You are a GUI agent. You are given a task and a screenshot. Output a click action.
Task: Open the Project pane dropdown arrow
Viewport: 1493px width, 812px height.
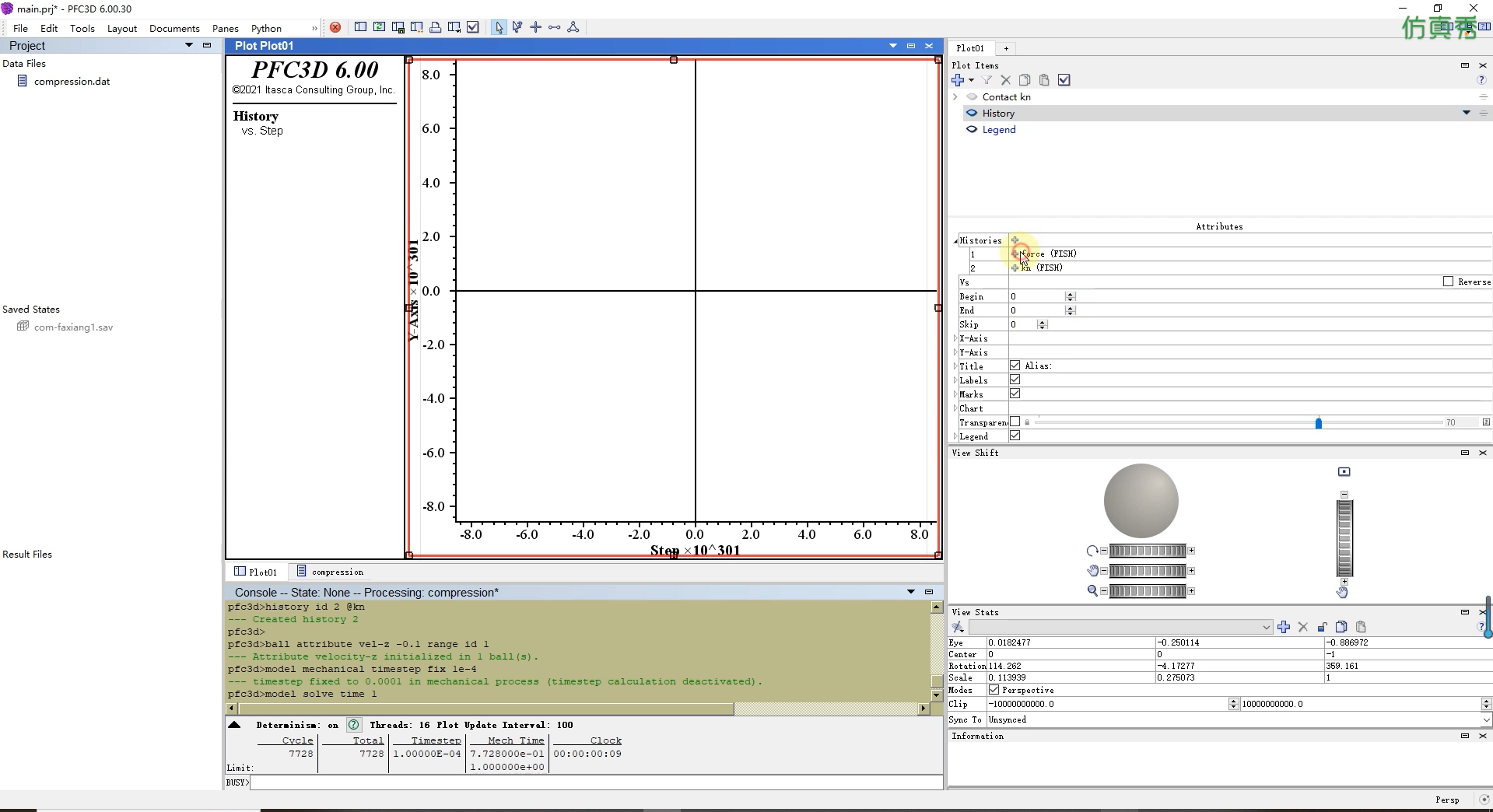tap(188, 45)
